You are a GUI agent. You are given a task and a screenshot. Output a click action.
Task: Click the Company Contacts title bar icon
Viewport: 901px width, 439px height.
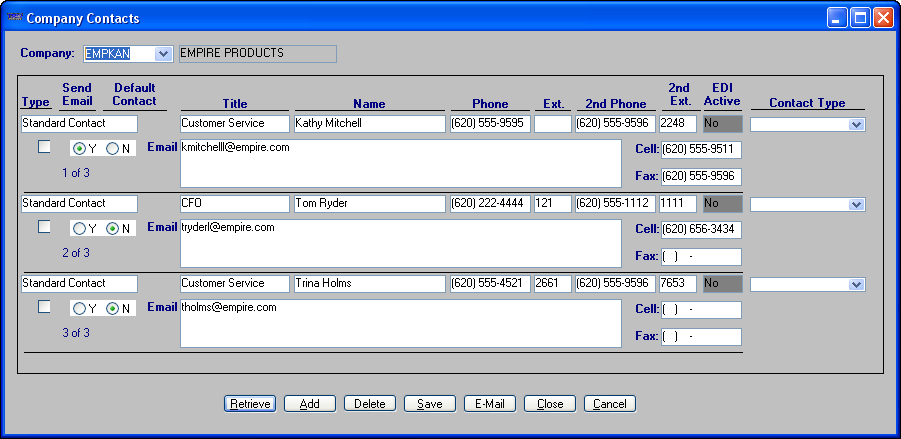13,18
